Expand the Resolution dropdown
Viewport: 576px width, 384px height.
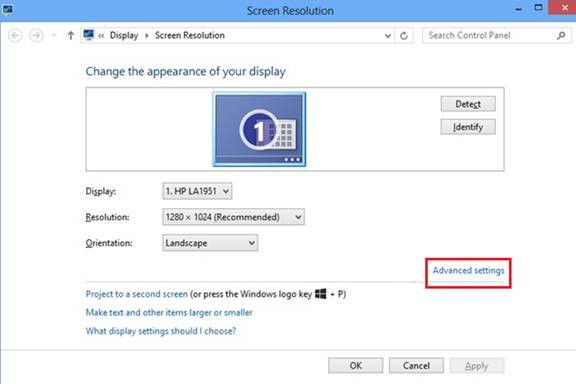click(x=233, y=217)
